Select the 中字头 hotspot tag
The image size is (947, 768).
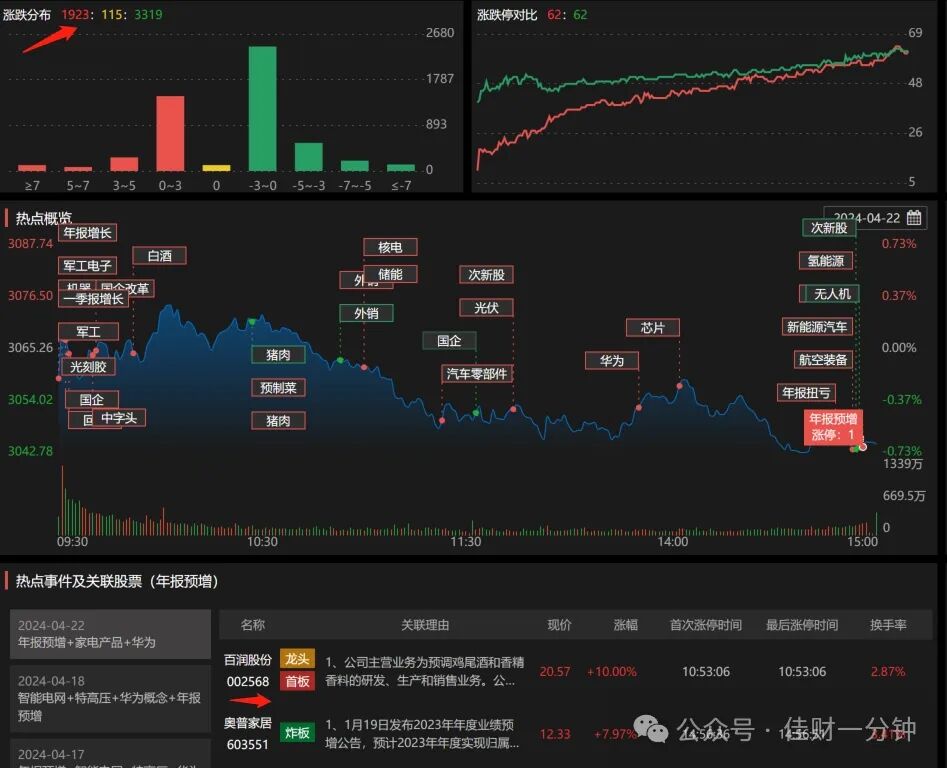pyautogui.click(x=118, y=418)
